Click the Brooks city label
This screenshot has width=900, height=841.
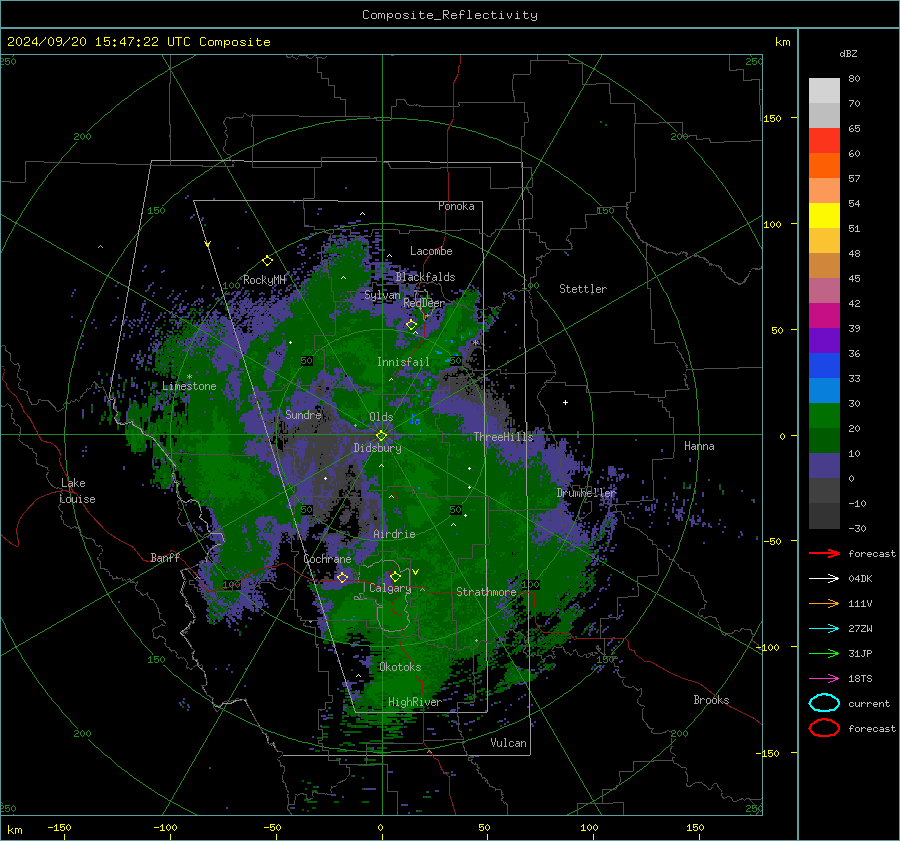coord(711,700)
